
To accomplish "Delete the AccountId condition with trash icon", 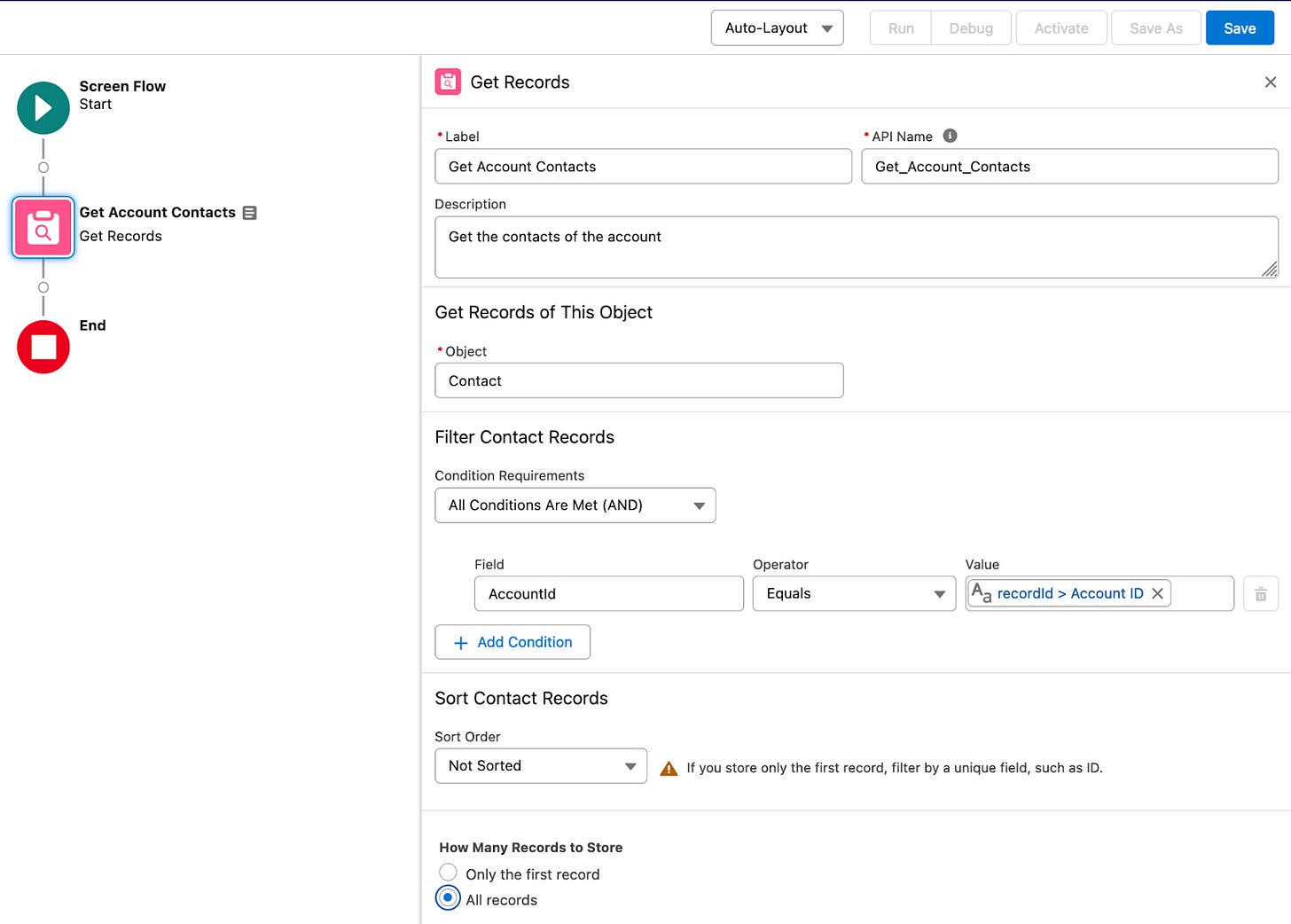I will click(1260, 594).
